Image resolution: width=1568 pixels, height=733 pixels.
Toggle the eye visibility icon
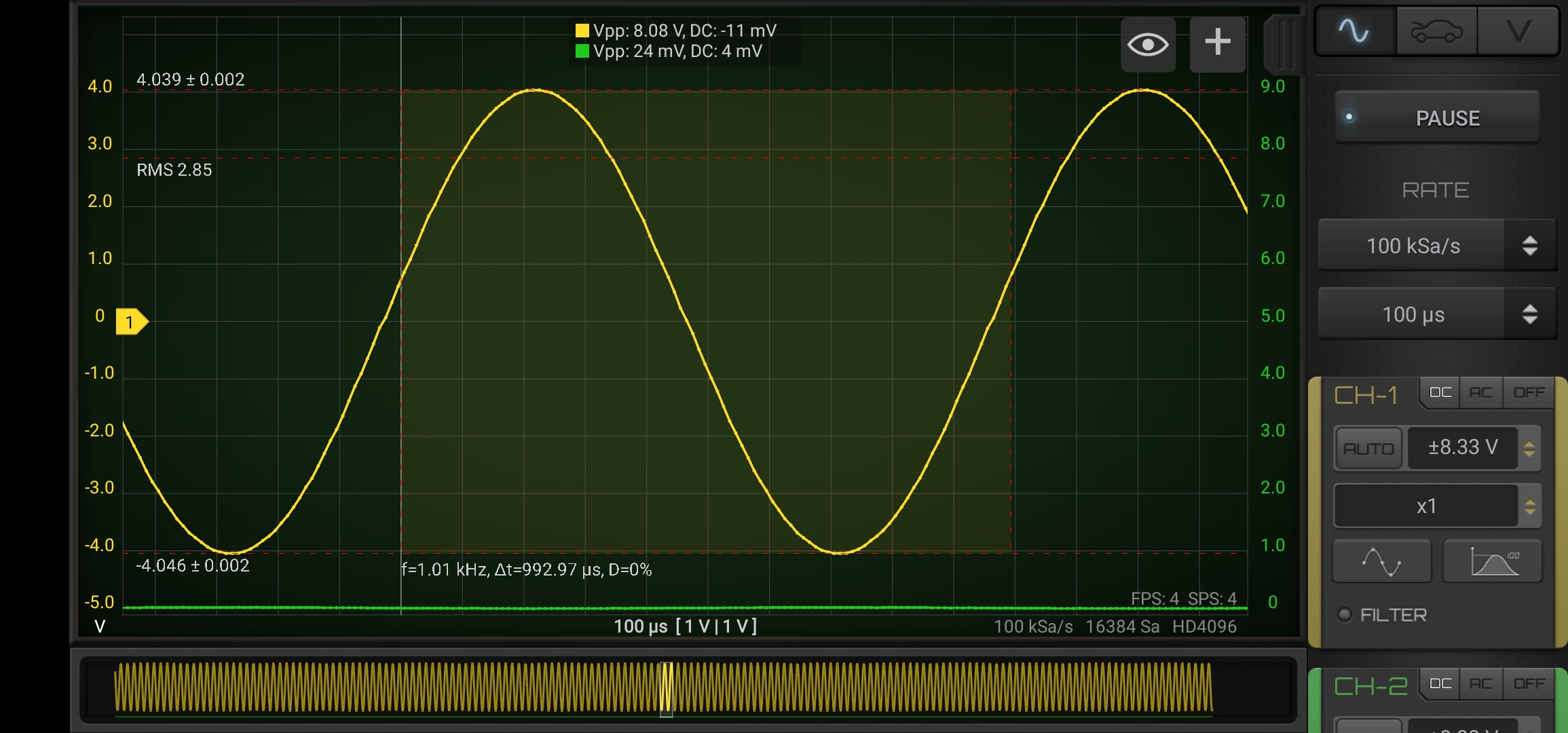pos(1148,45)
